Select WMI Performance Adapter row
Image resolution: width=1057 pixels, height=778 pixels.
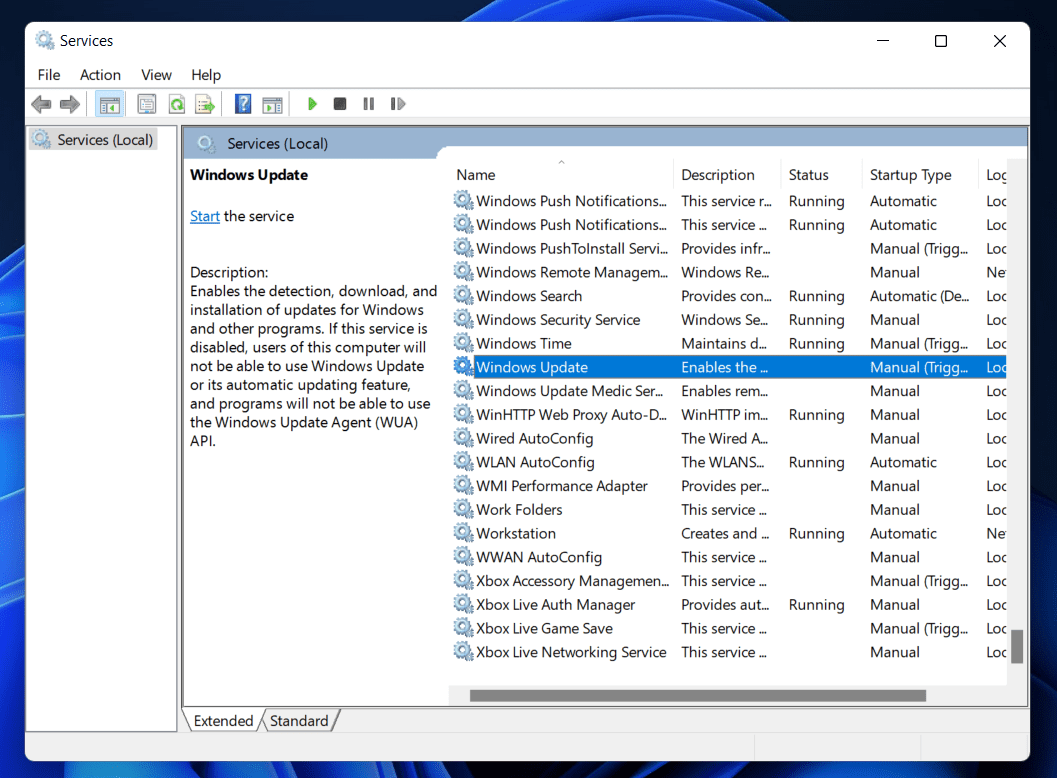click(729, 486)
